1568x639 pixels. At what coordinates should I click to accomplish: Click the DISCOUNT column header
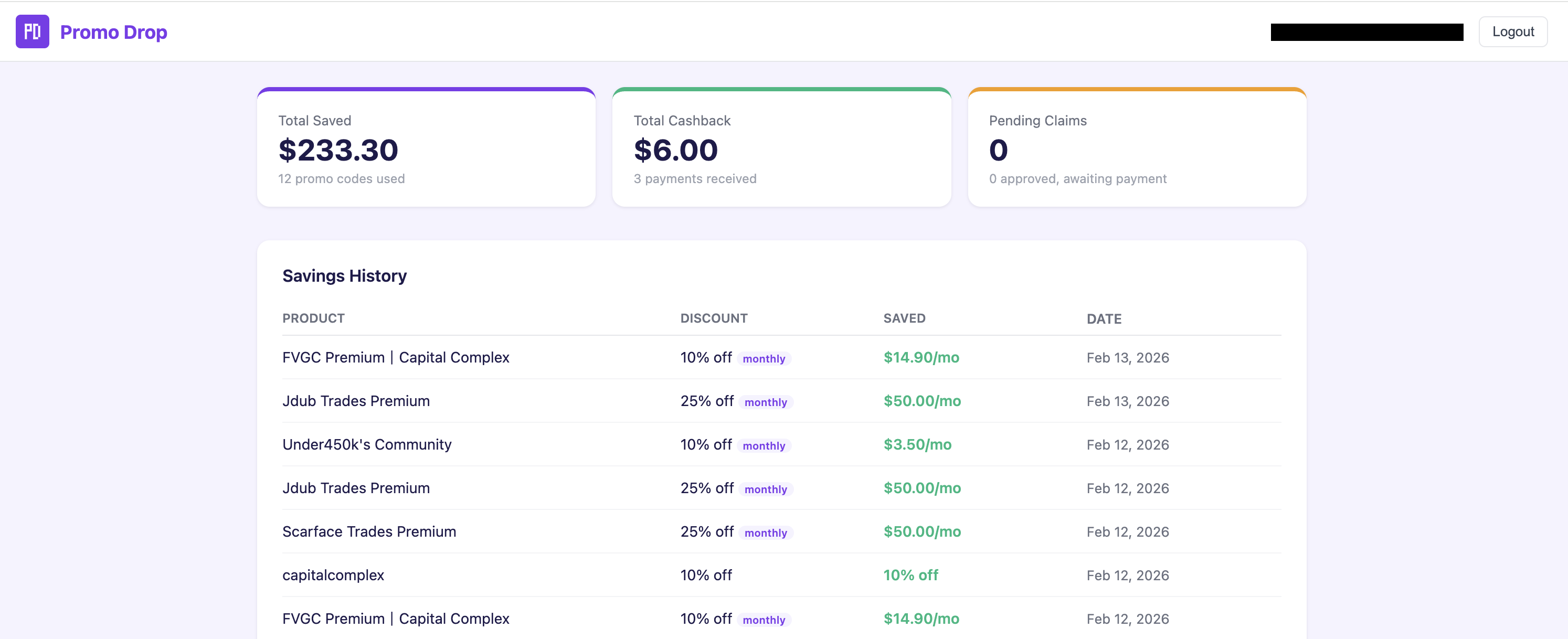coord(713,318)
